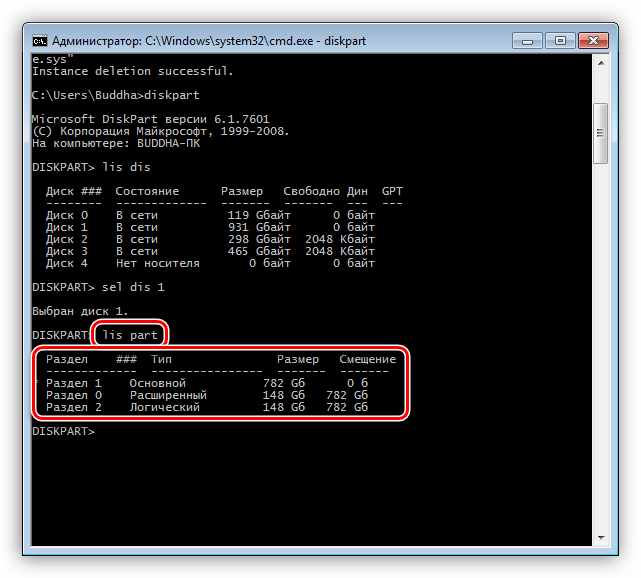Click the line '(С) Корпорация Майкрософт, 1999-2008.'

[161, 131]
